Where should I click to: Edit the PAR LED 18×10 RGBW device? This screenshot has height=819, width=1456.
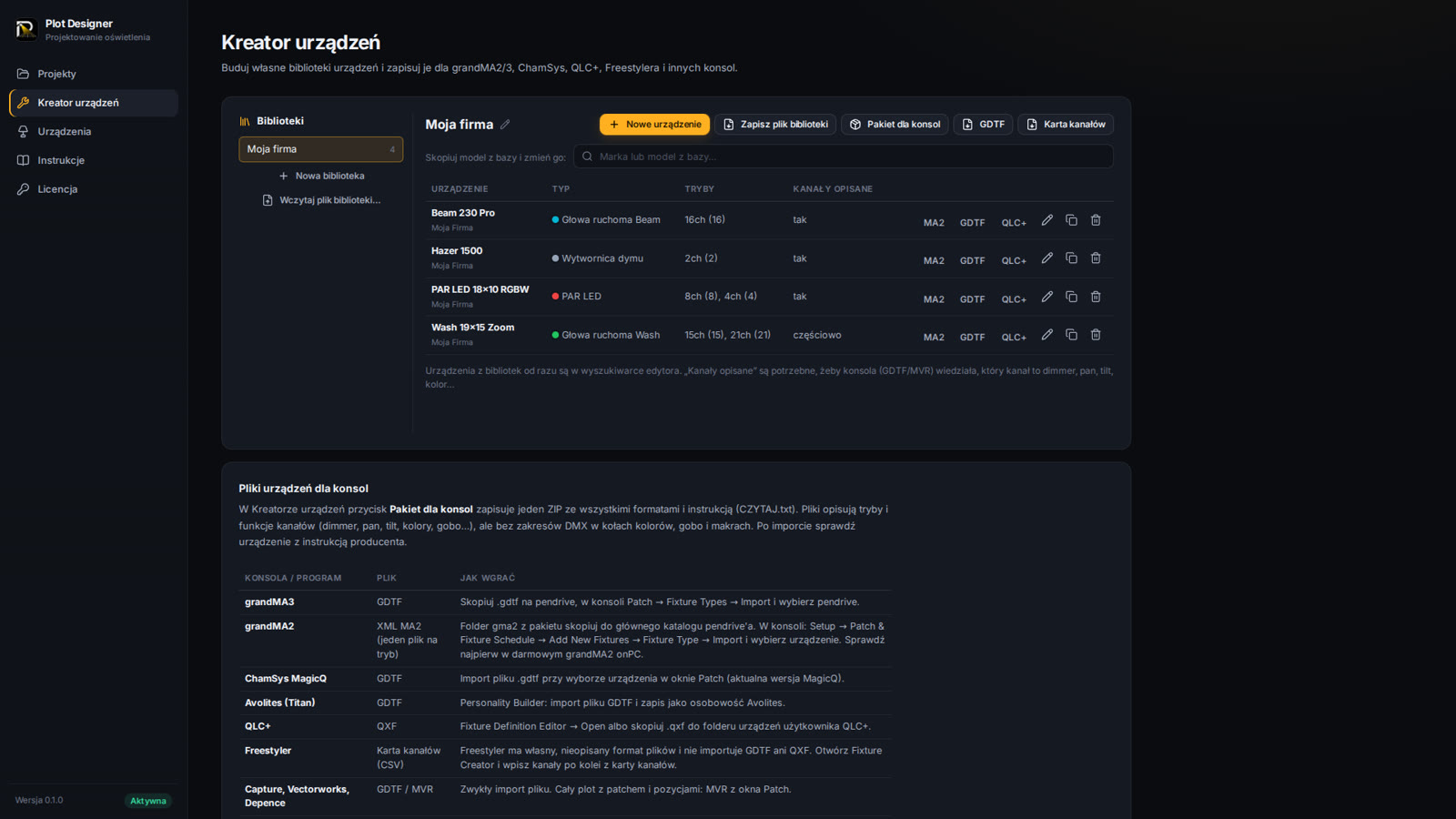[1047, 297]
